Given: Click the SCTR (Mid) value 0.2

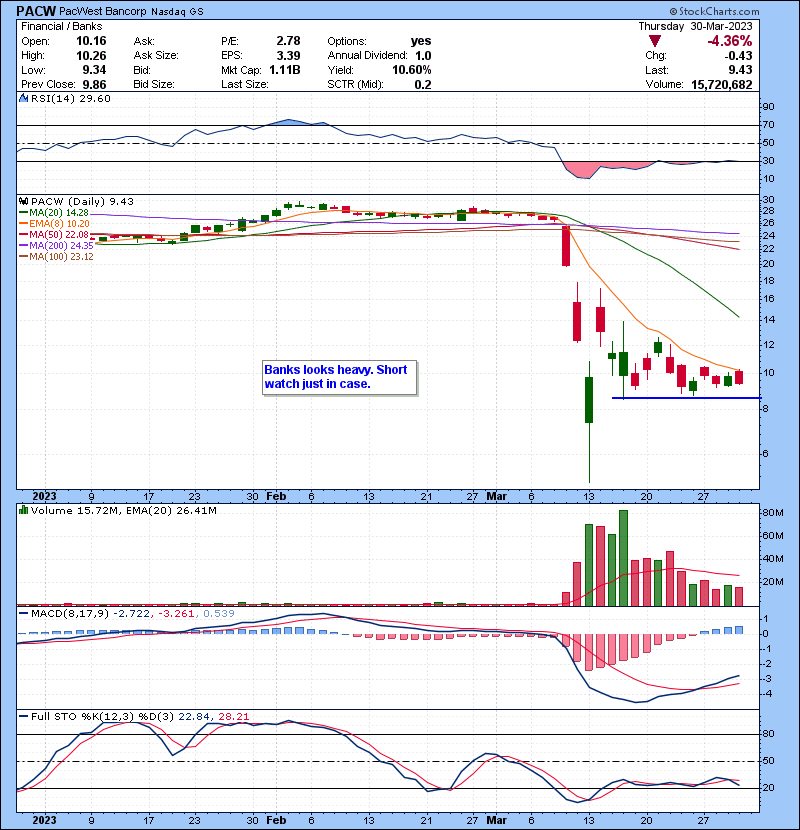Looking at the screenshot, I should 423,85.
